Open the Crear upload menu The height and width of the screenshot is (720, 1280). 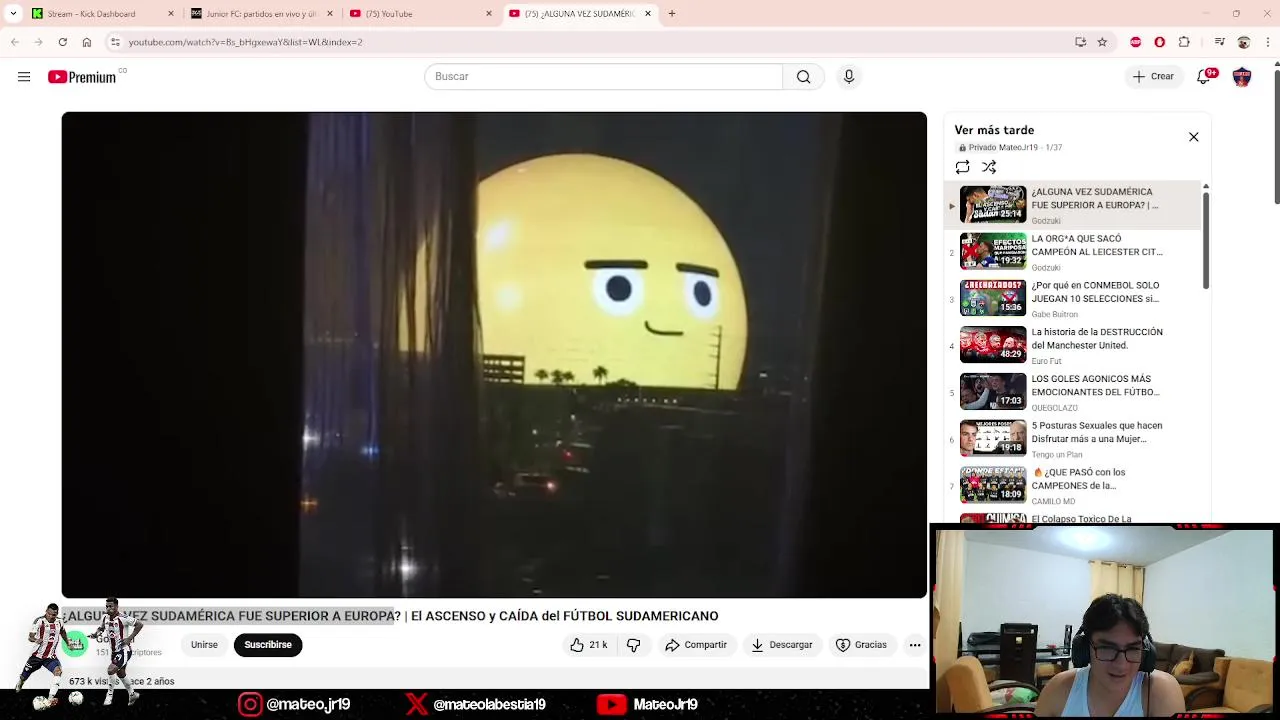pos(1153,77)
